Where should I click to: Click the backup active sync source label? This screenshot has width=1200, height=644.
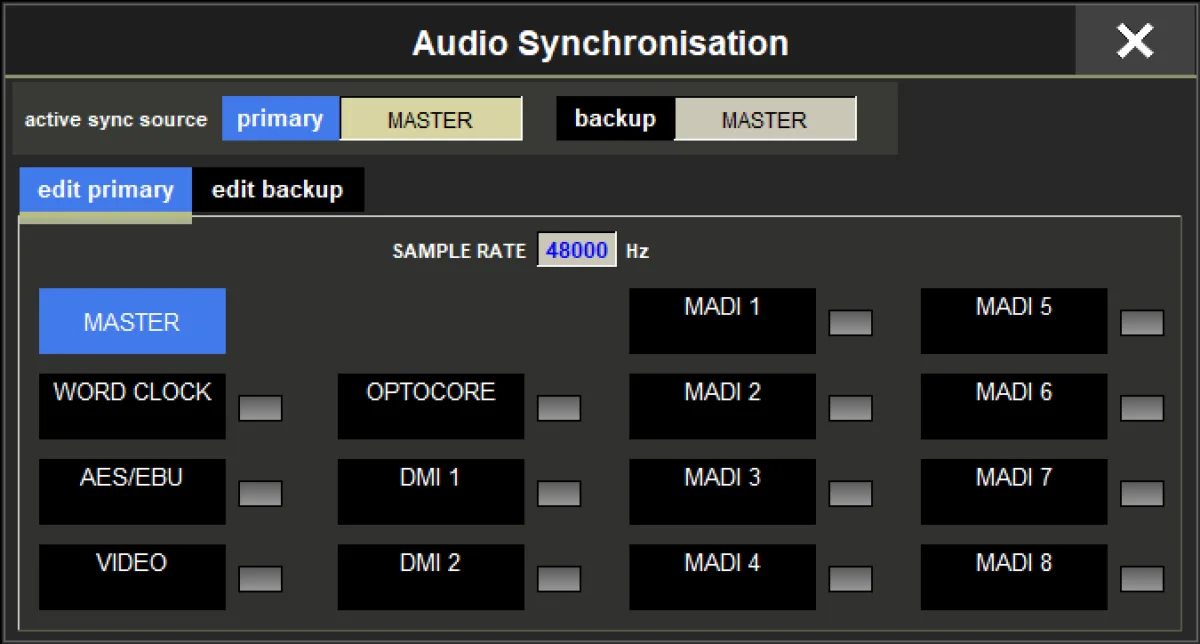pyautogui.click(x=615, y=118)
